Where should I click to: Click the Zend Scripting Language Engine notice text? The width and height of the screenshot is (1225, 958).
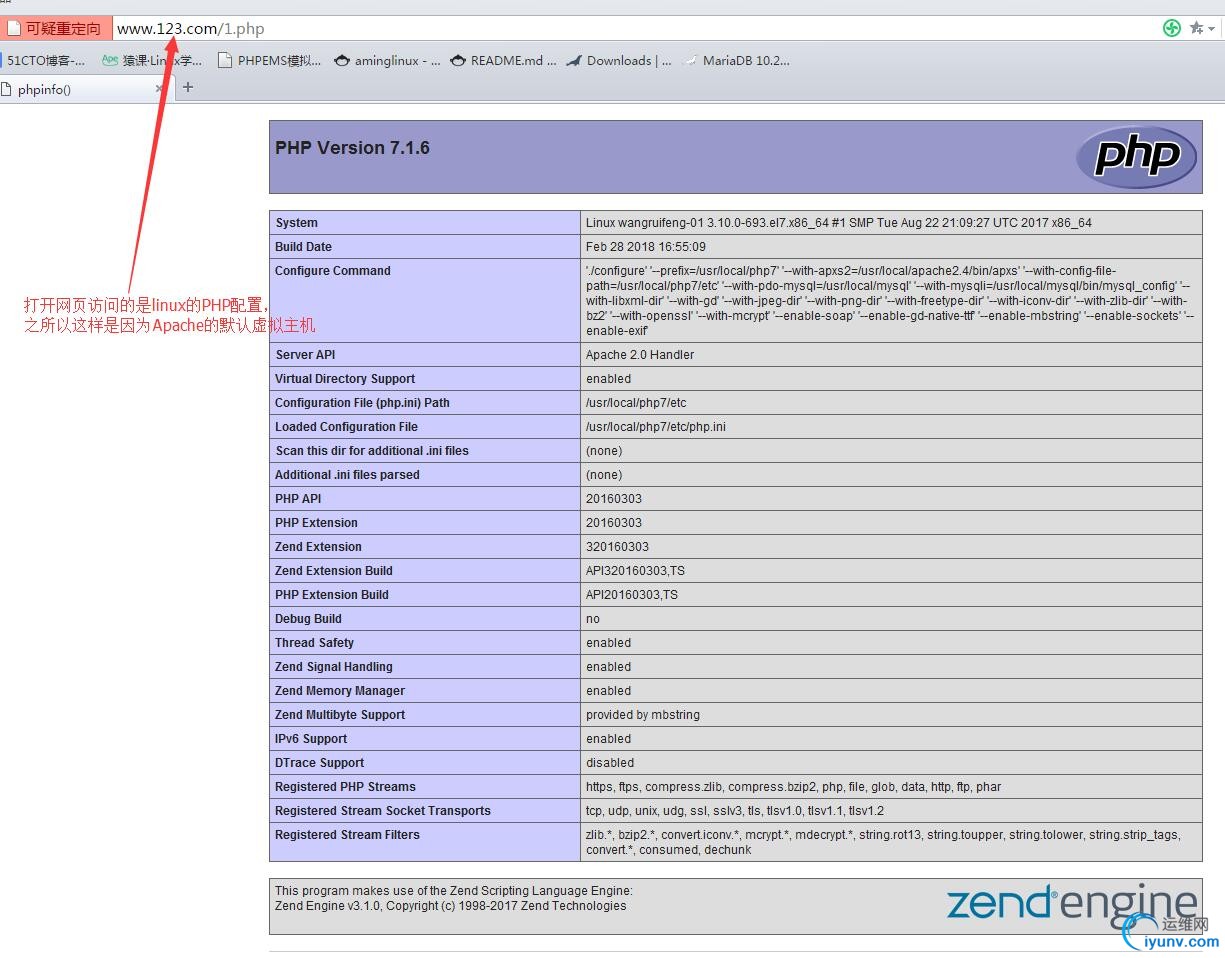[x=454, y=898]
